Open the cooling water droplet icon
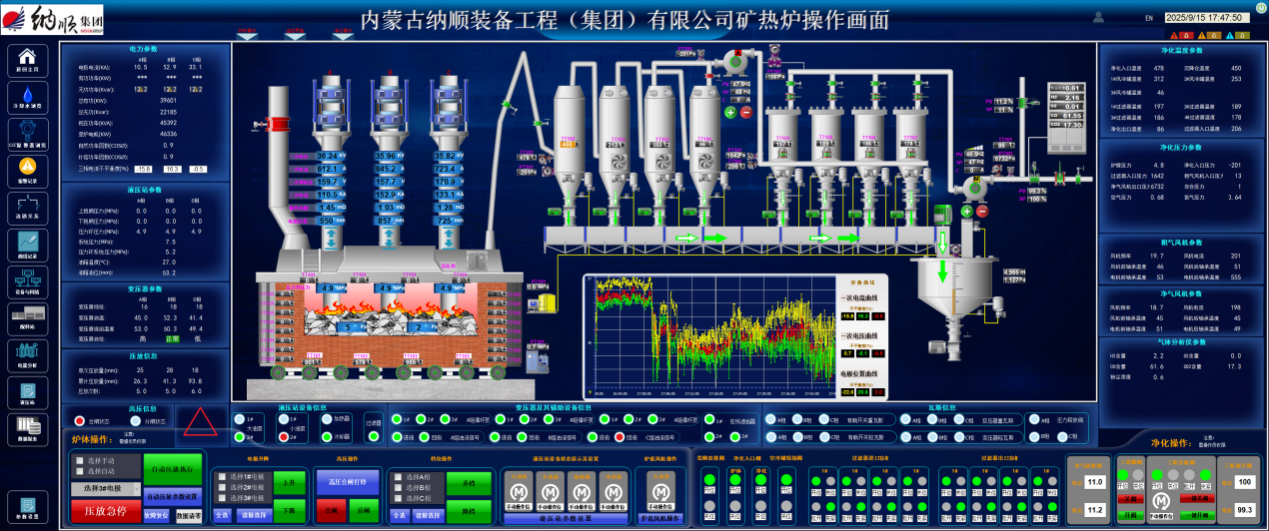This screenshot has width=1269, height=531. coord(27,98)
